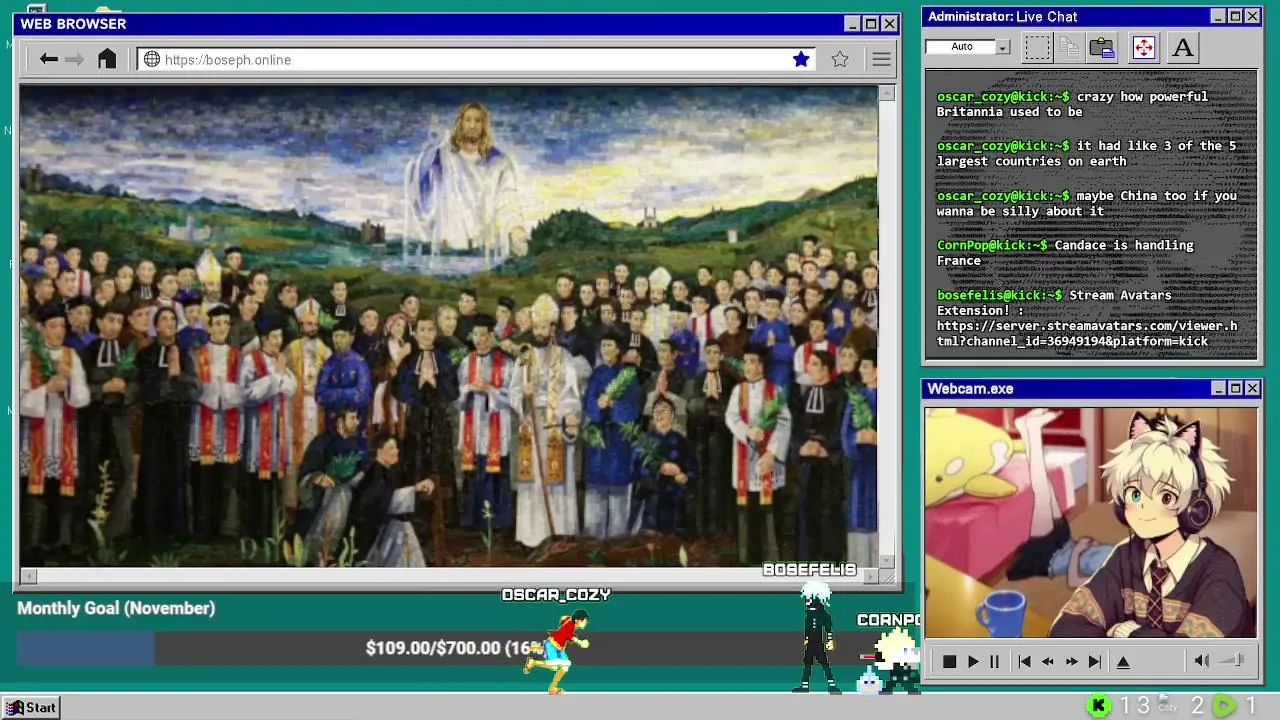Image resolution: width=1280 pixels, height=720 pixels.
Task: Open the browser home page
Action: point(107,59)
